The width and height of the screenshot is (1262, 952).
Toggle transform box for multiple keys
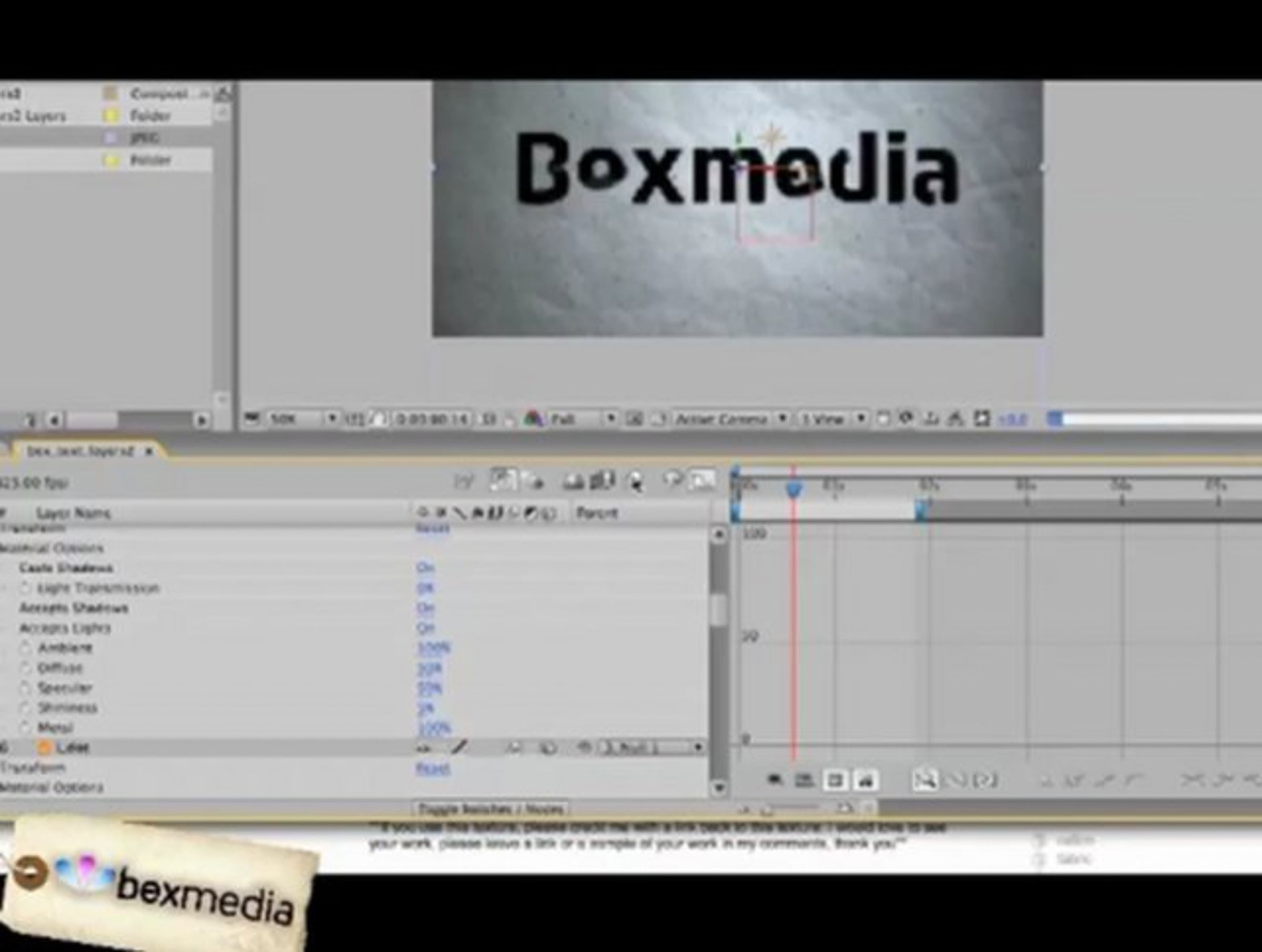[834, 780]
